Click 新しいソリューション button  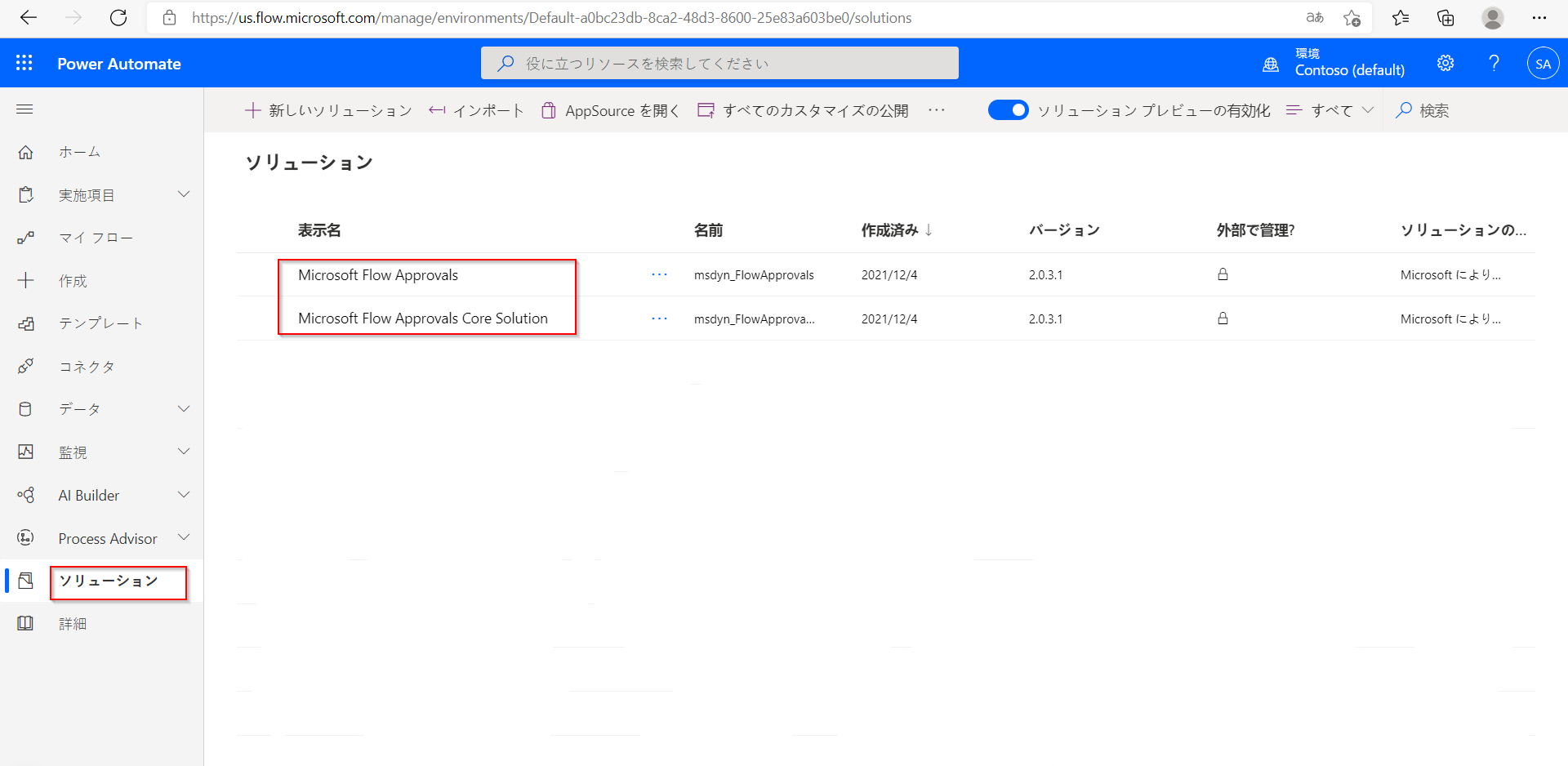pyautogui.click(x=328, y=110)
